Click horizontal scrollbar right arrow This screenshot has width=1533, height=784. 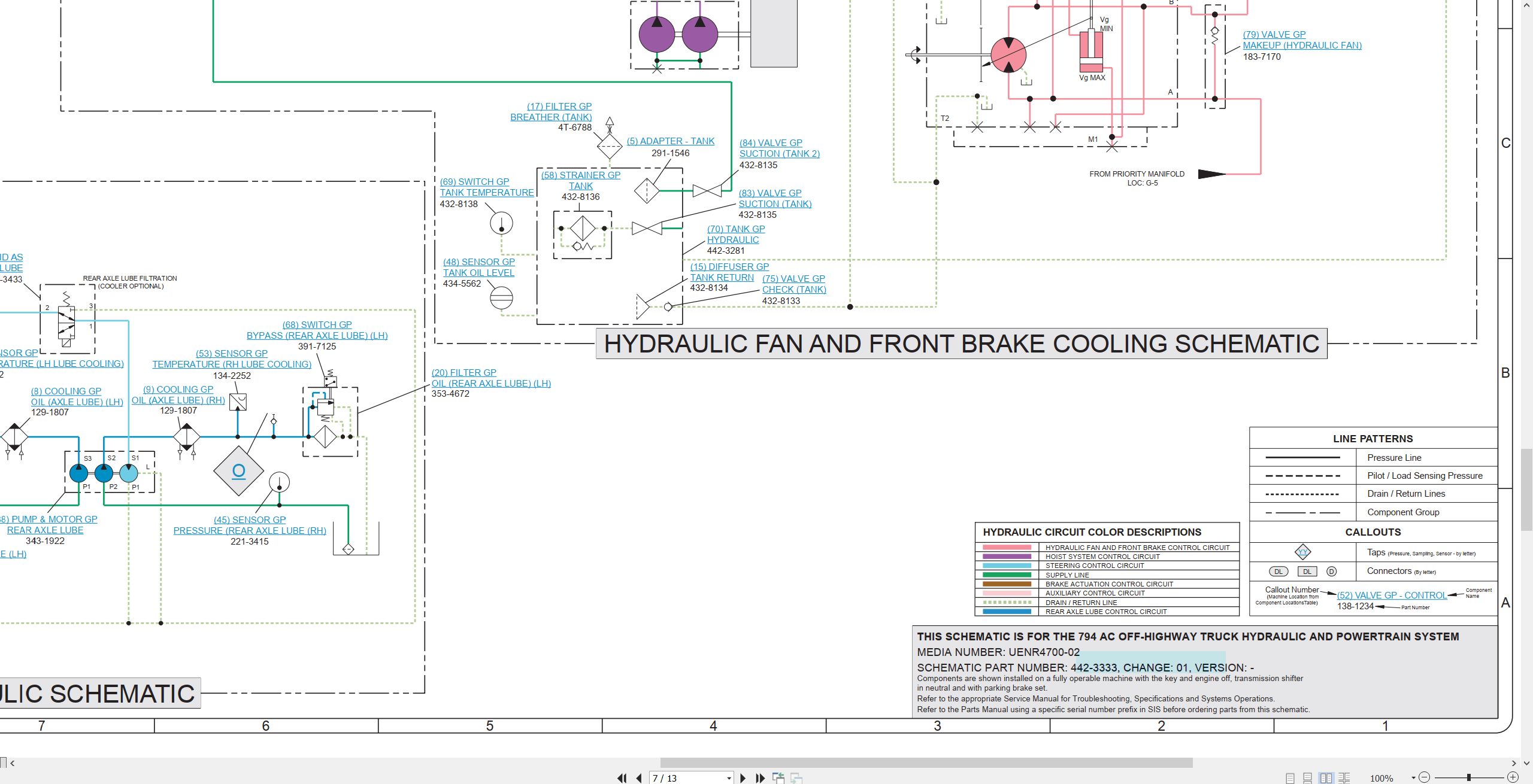coord(1514,763)
